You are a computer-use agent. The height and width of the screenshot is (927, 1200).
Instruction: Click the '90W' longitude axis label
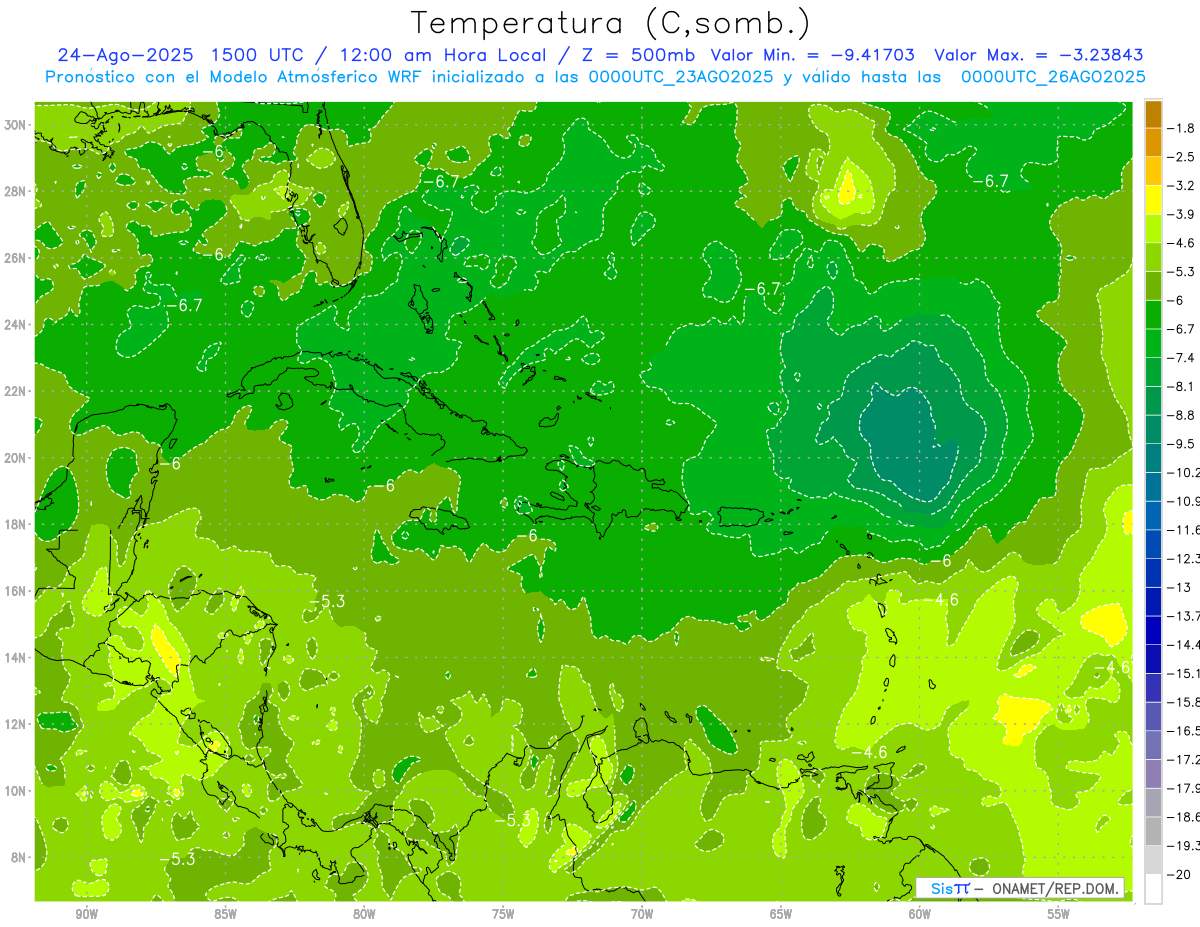(87, 915)
